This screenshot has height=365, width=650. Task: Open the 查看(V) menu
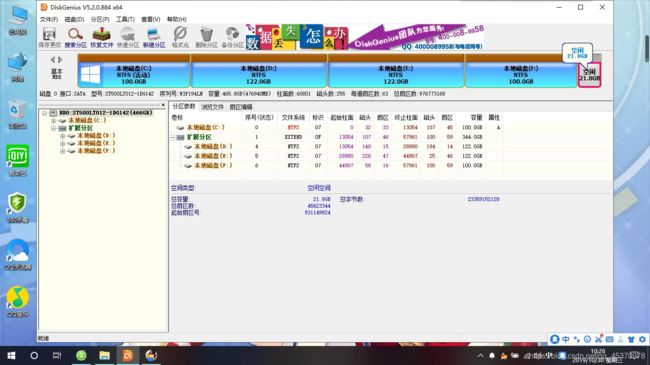point(150,19)
